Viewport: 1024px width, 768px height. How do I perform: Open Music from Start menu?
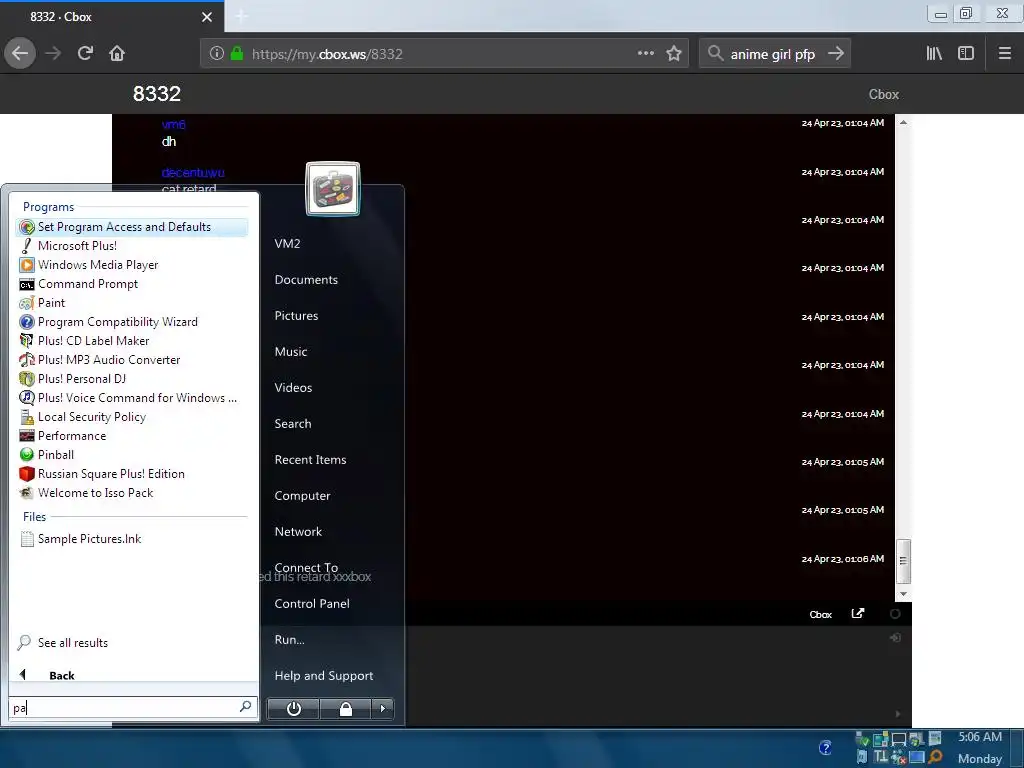tap(291, 351)
